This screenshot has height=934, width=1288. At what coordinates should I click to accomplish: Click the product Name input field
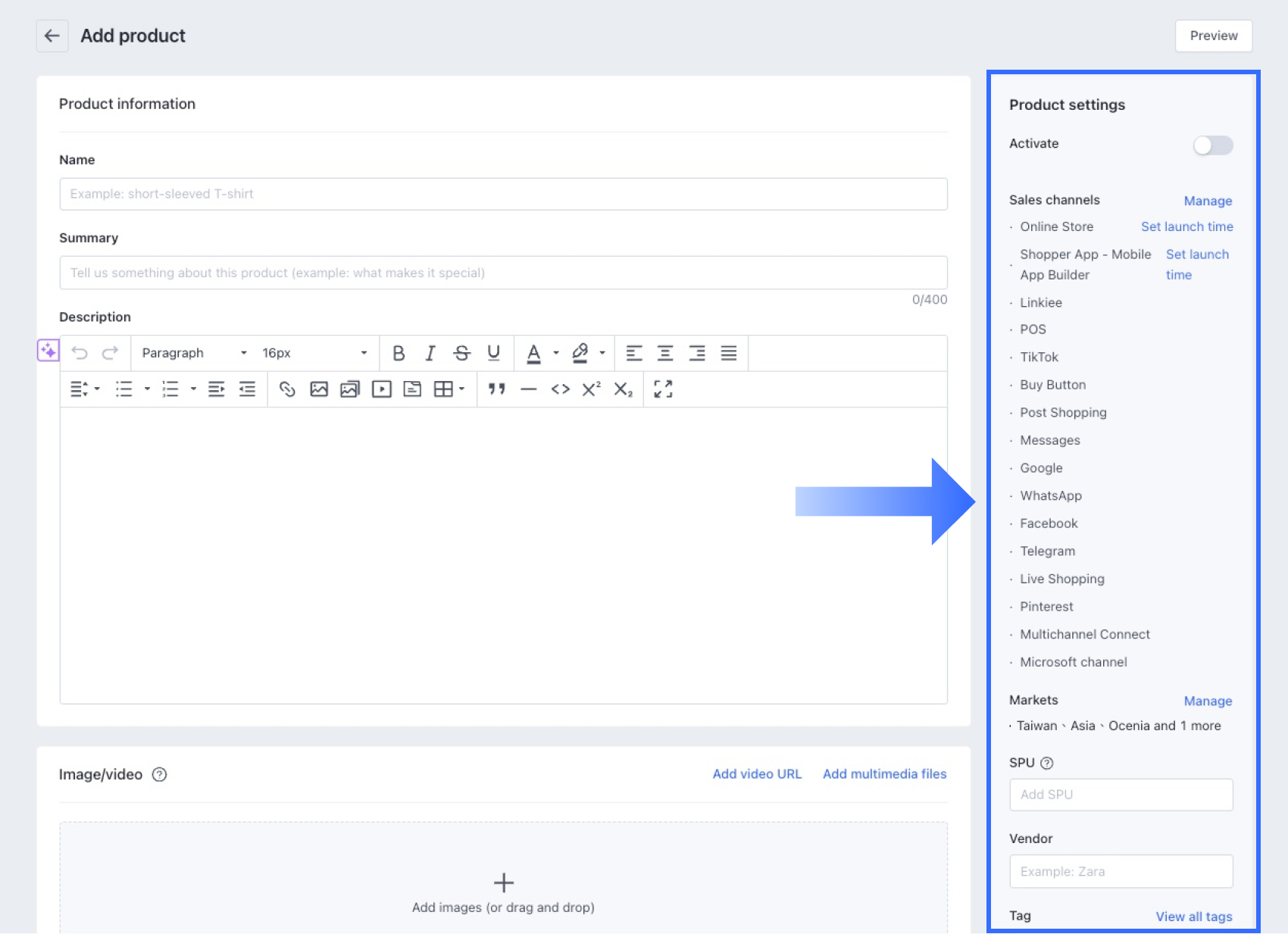point(503,194)
